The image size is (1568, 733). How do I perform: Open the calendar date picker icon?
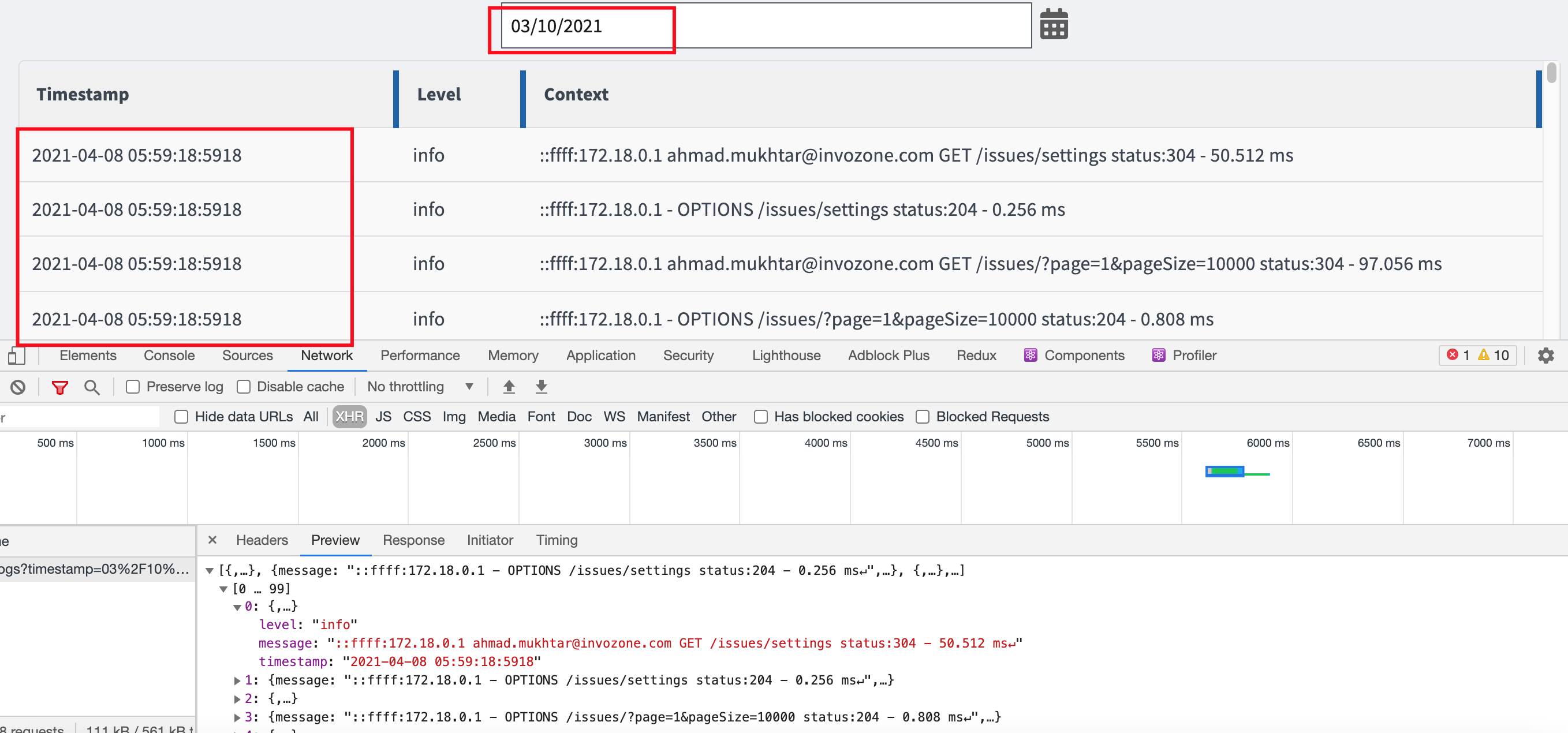[x=1054, y=24]
